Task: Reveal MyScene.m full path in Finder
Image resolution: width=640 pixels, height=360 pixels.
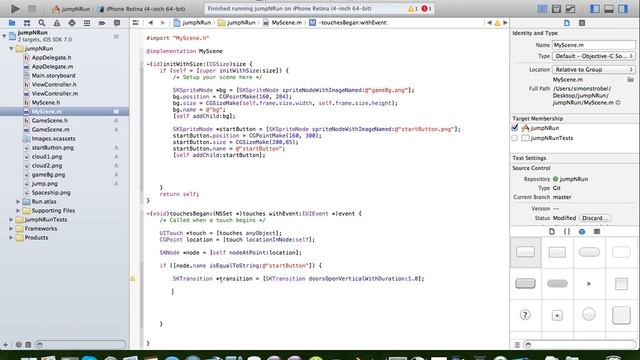Action: click(x=618, y=103)
